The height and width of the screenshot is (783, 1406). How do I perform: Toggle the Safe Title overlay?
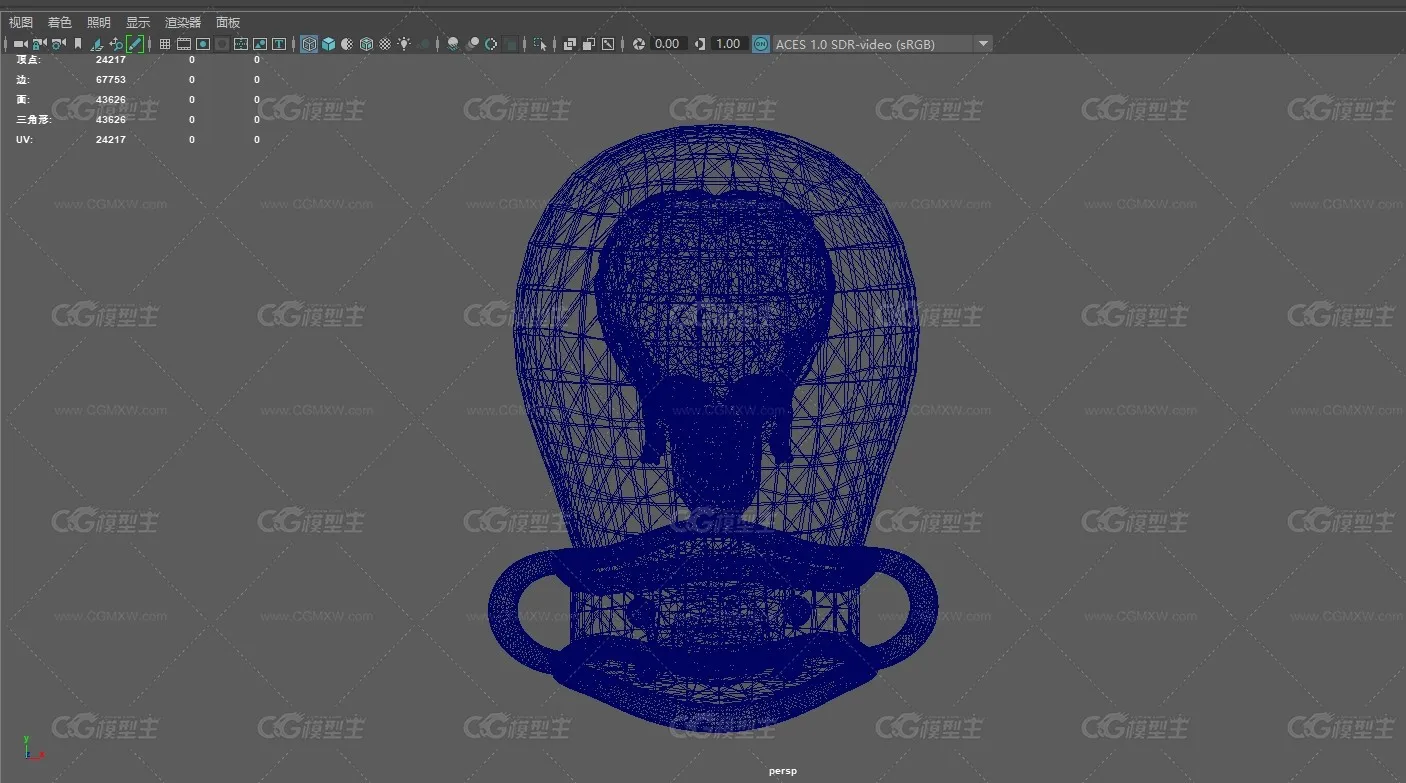(279, 44)
